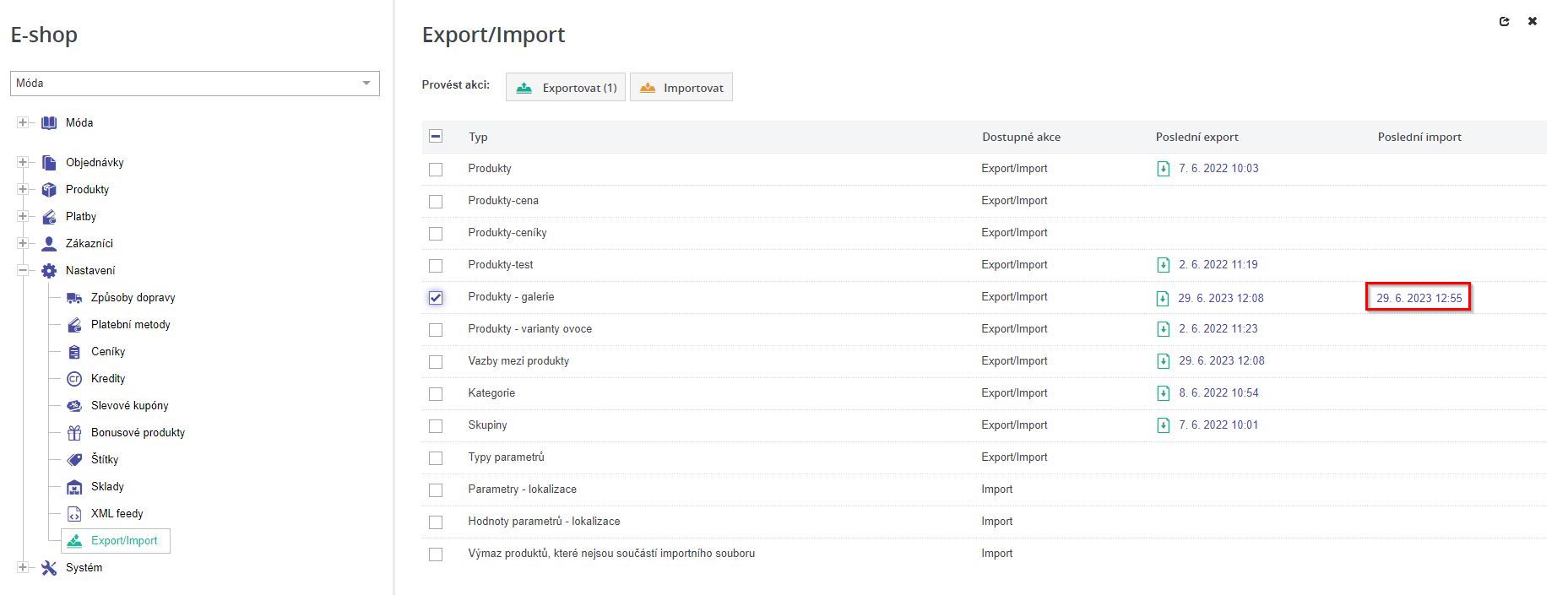The width and height of the screenshot is (1568, 595).
Task: Check the Skupiny checkbox
Action: 436,425
